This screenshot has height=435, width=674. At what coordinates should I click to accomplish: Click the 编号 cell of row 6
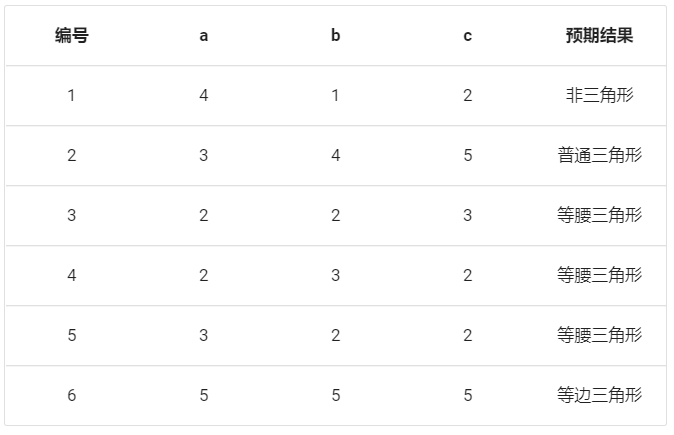[x=72, y=395]
